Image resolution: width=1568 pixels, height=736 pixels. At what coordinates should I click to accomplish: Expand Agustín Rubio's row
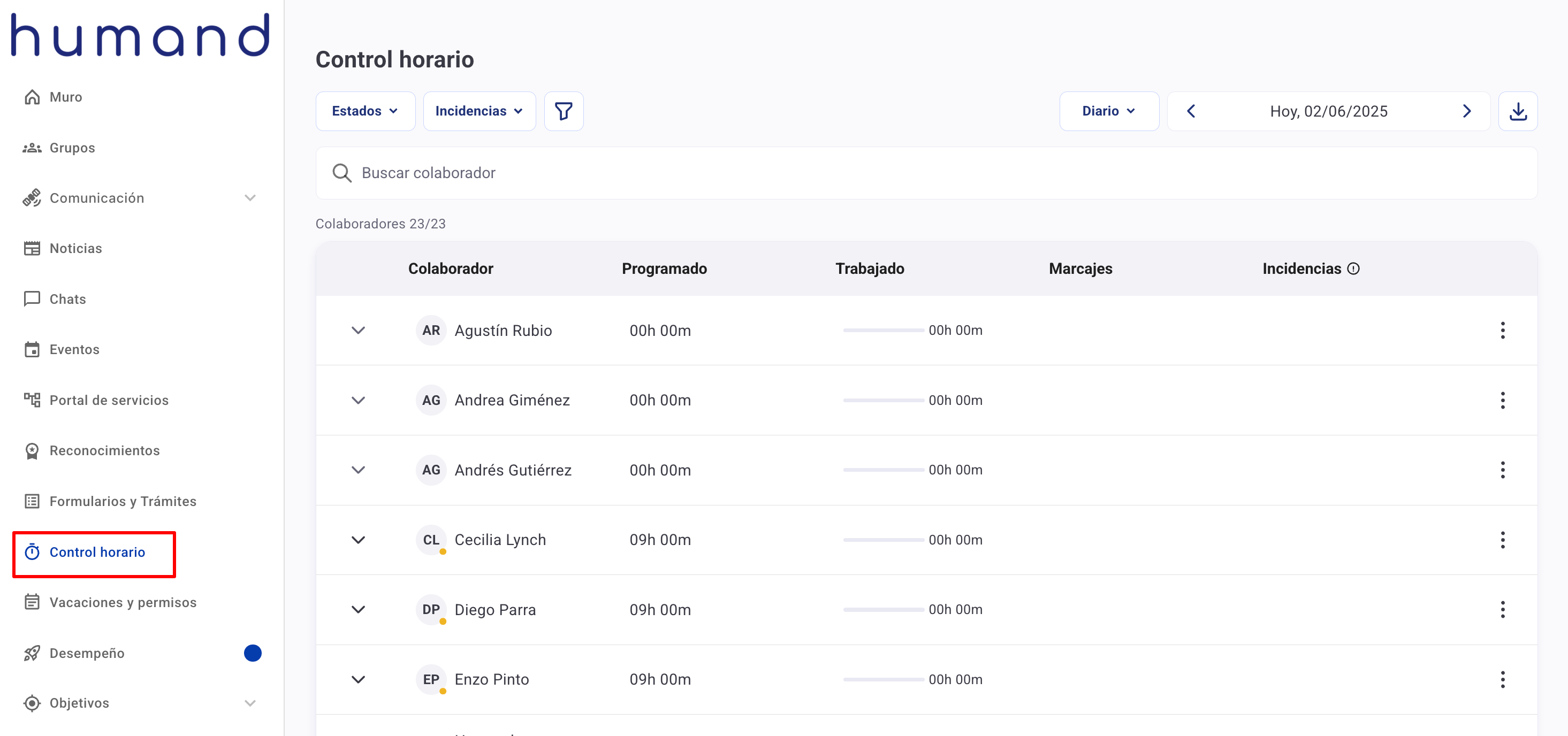click(x=359, y=330)
